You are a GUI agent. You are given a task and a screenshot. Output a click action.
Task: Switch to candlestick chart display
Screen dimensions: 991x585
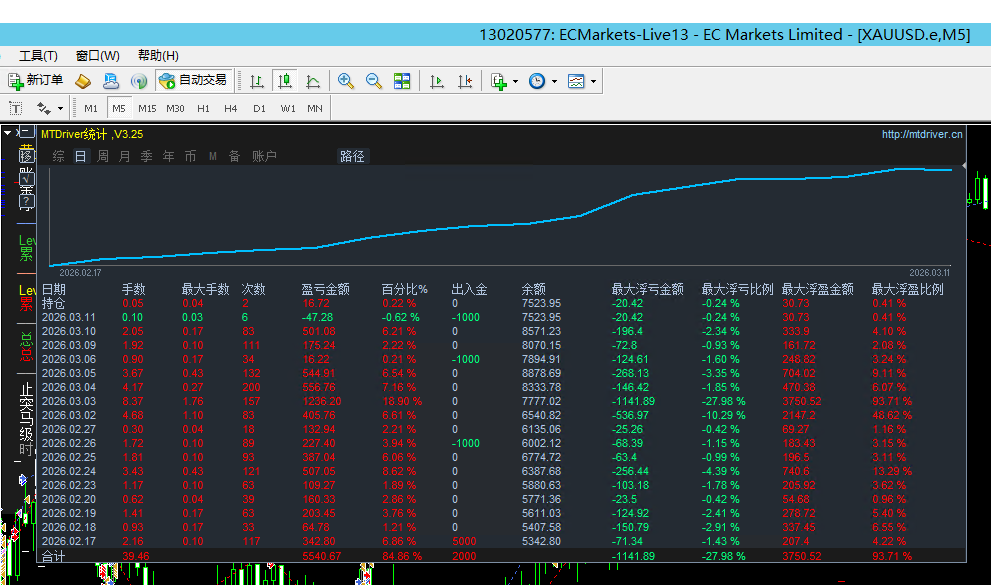(x=285, y=81)
